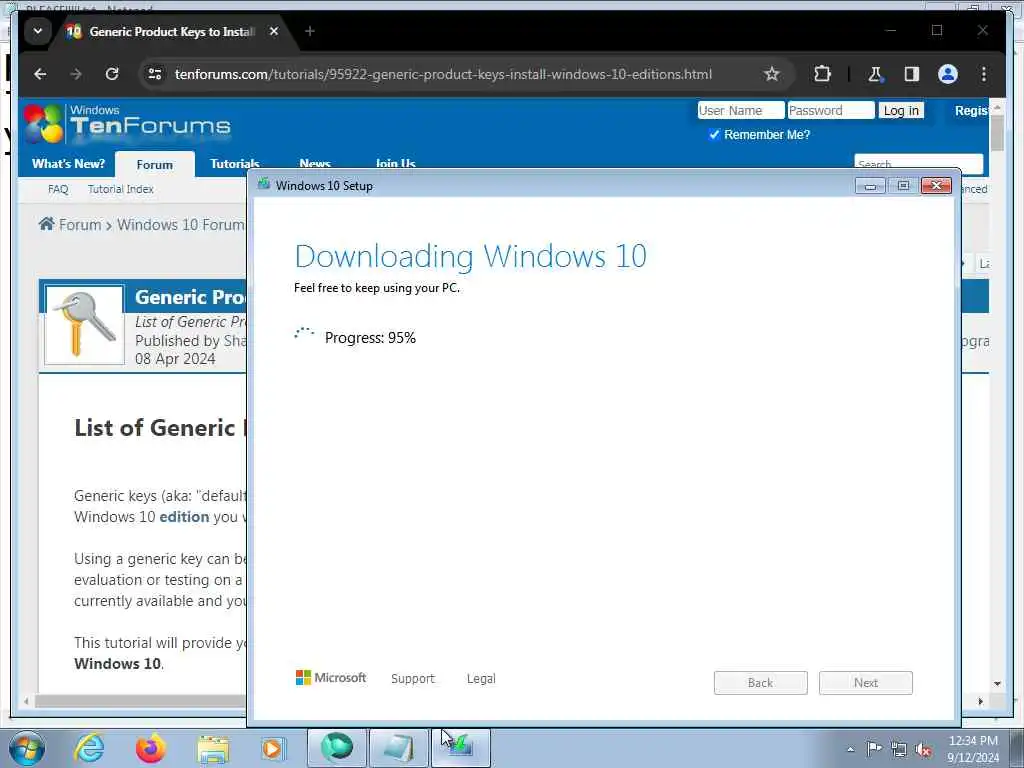Open the network tray icon
This screenshot has width=1024, height=768.
[x=899, y=749]
